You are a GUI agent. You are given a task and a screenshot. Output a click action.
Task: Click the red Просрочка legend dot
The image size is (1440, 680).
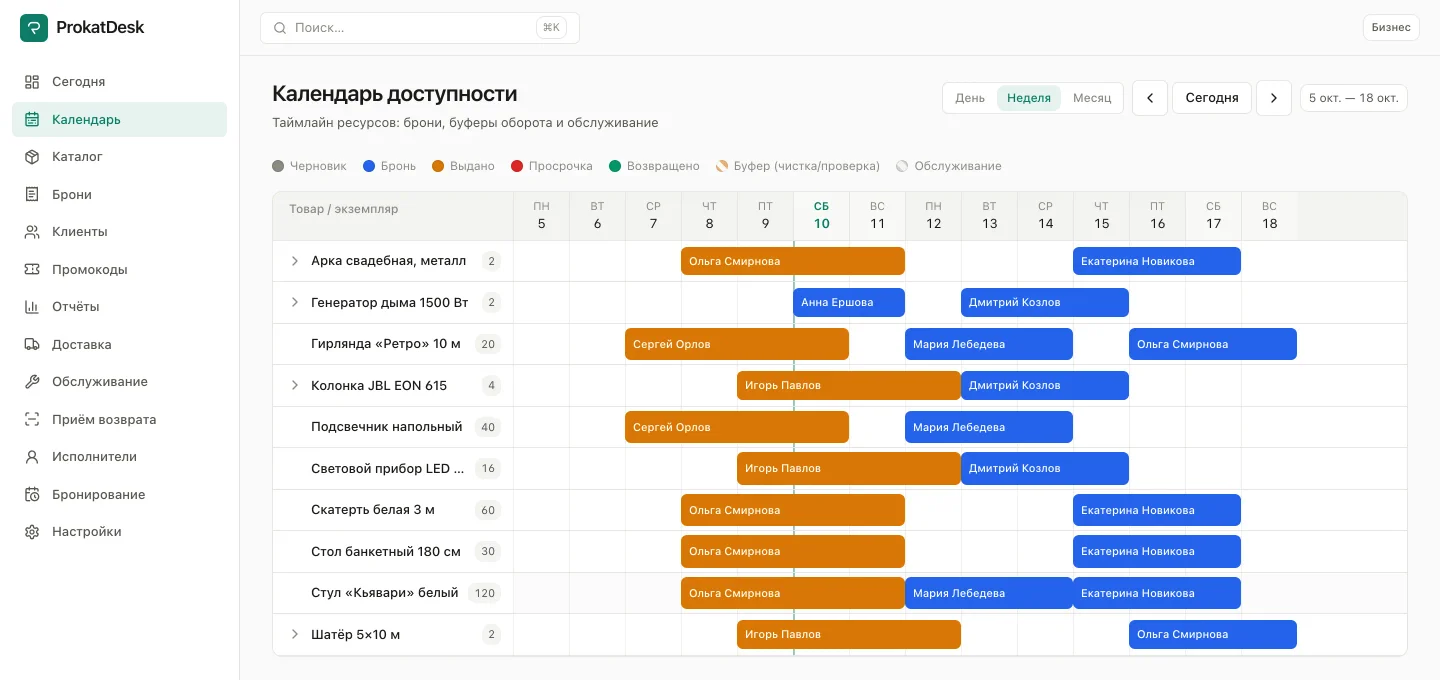pyautogui.click(x=517, y=166)
